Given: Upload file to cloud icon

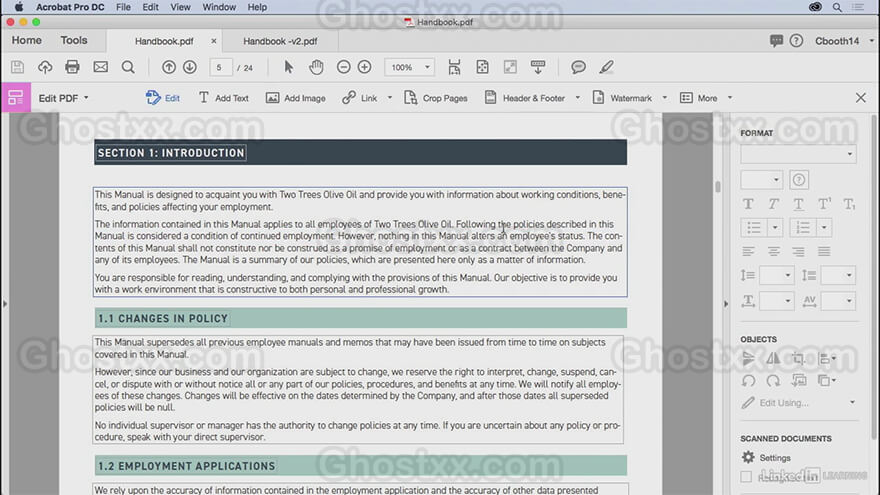Looking at the screenshot, I should pyautogui.click(x=45, y=67).
